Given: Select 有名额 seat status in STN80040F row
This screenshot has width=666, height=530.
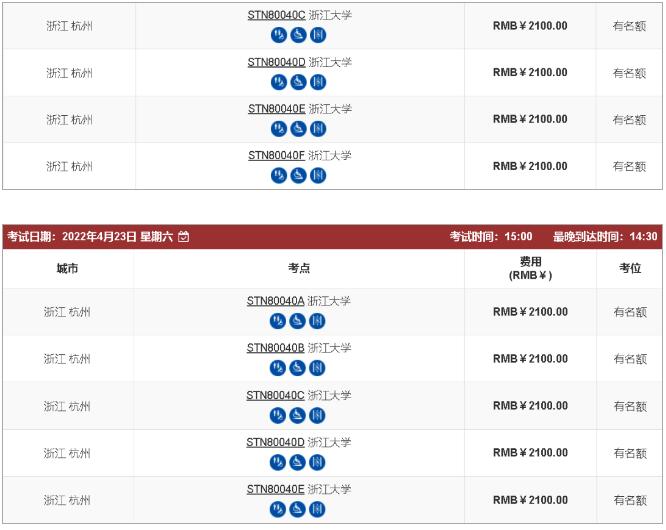Looking at the screenshot, I should coord(629,166).
